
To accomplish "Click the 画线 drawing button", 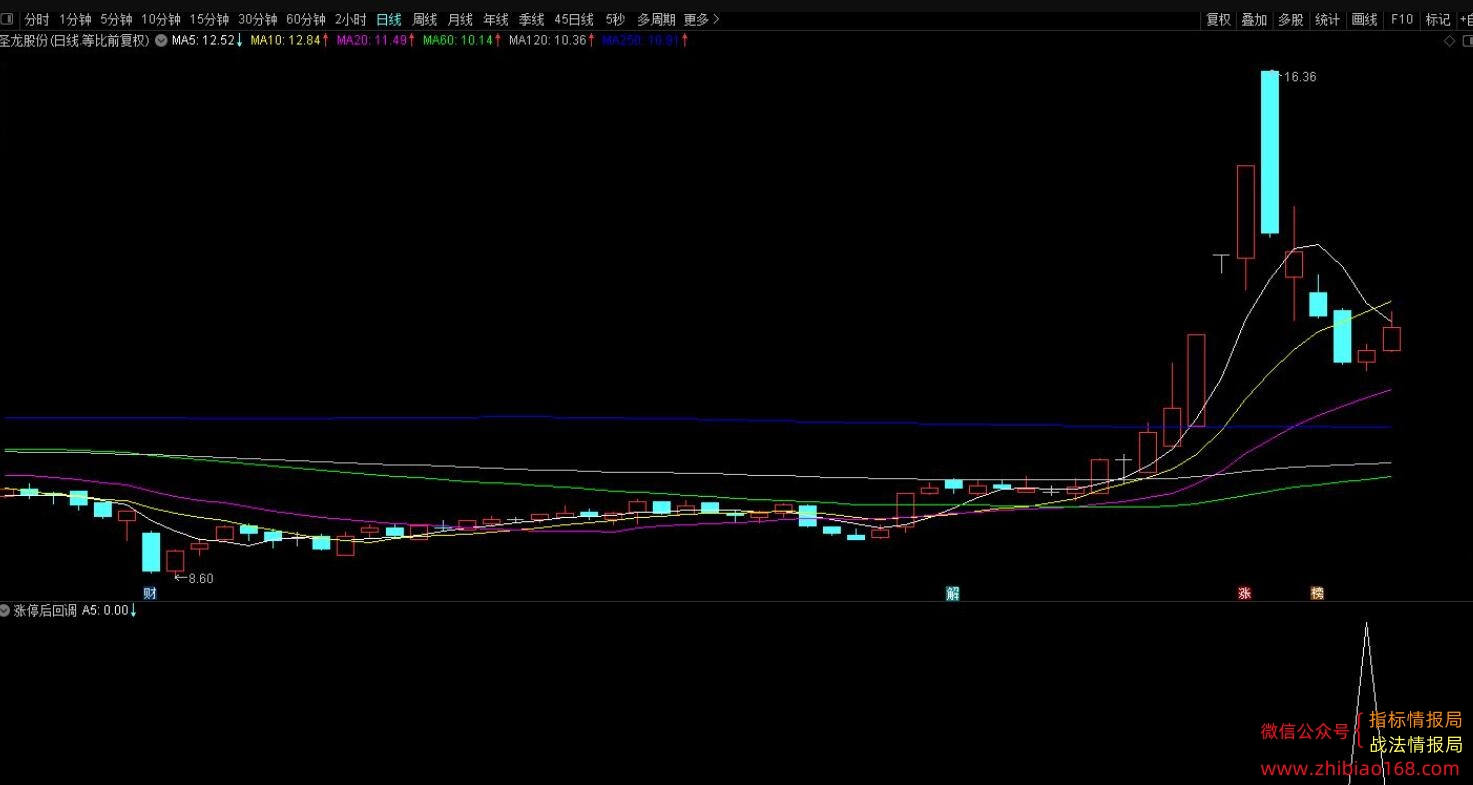I will 1364,19.
